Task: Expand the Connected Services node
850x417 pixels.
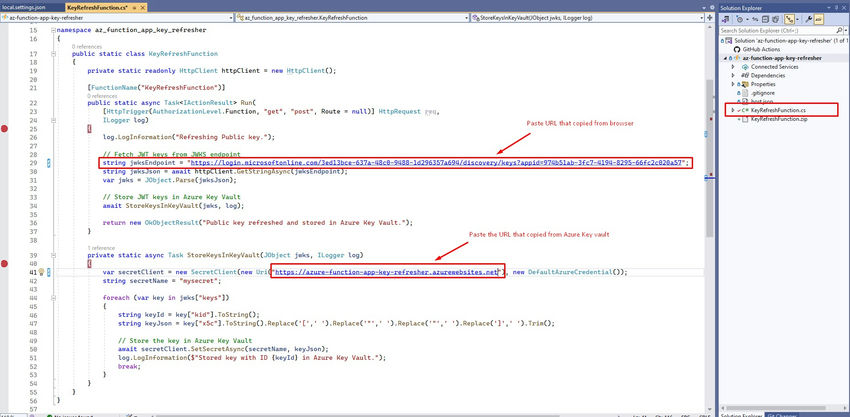Action: (733, 67)
